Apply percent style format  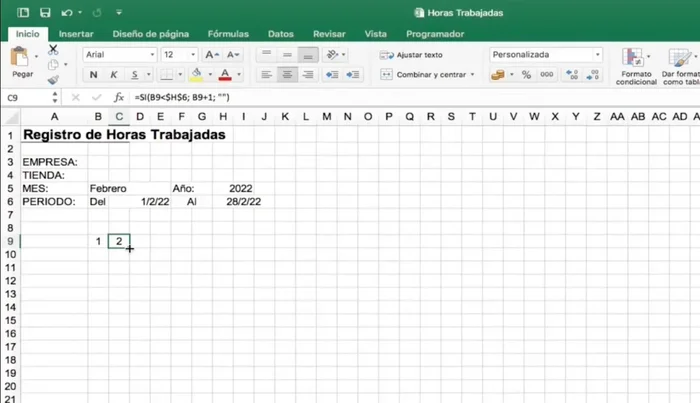click(526, 75)
